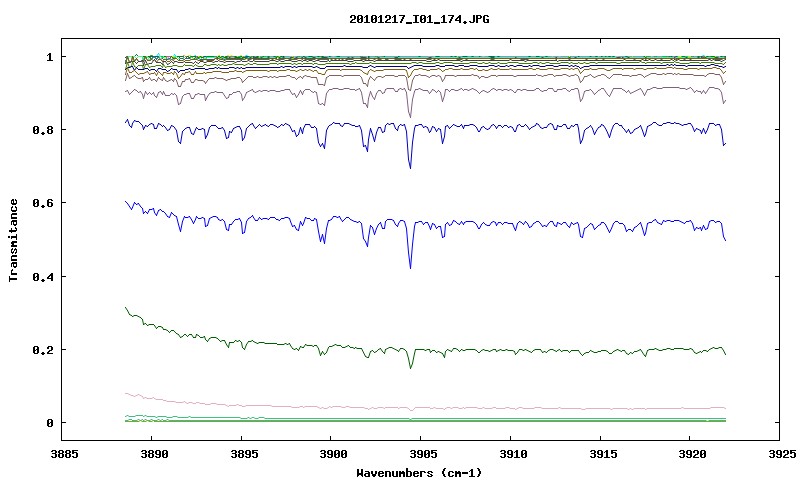
Task: Click x-axis tick label 3925
Action: 782,454
